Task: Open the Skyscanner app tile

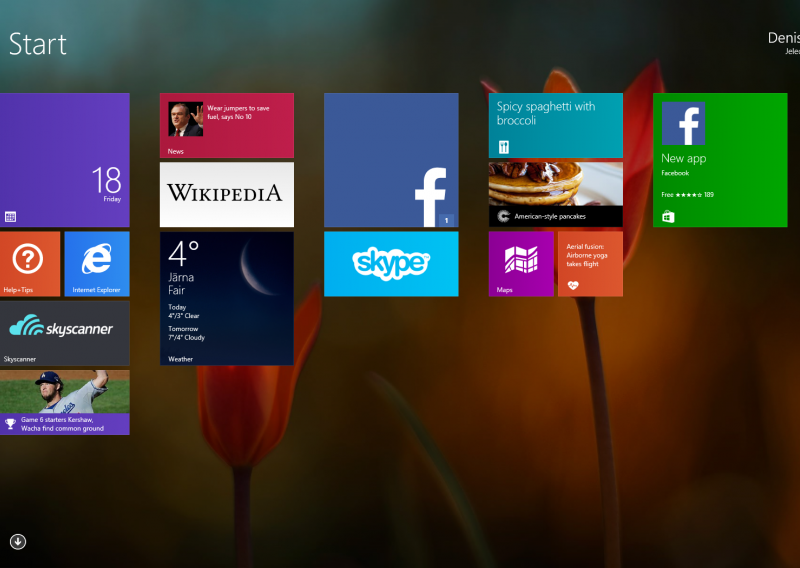Action: coord(65,333)
